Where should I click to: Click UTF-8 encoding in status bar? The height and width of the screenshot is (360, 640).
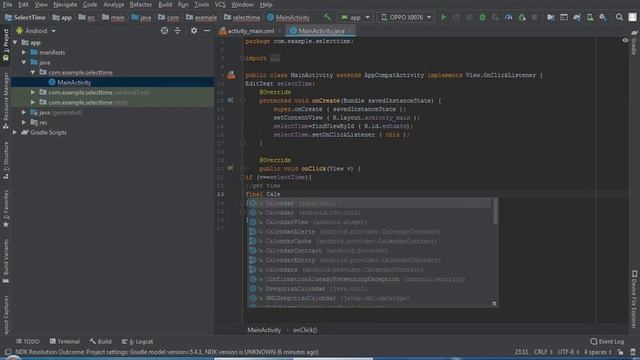click(x=568, y=352)
